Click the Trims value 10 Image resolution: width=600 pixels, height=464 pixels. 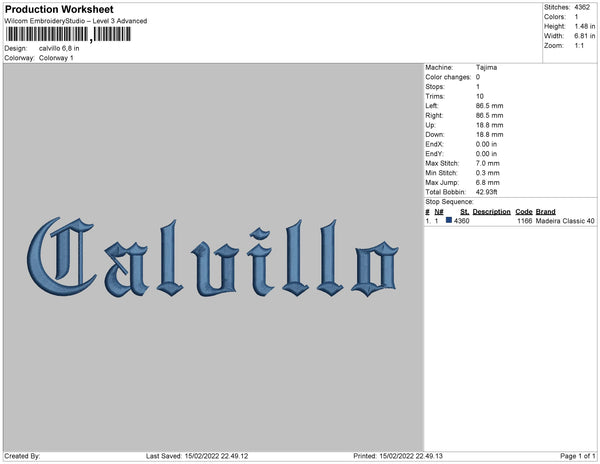point(480,96)
